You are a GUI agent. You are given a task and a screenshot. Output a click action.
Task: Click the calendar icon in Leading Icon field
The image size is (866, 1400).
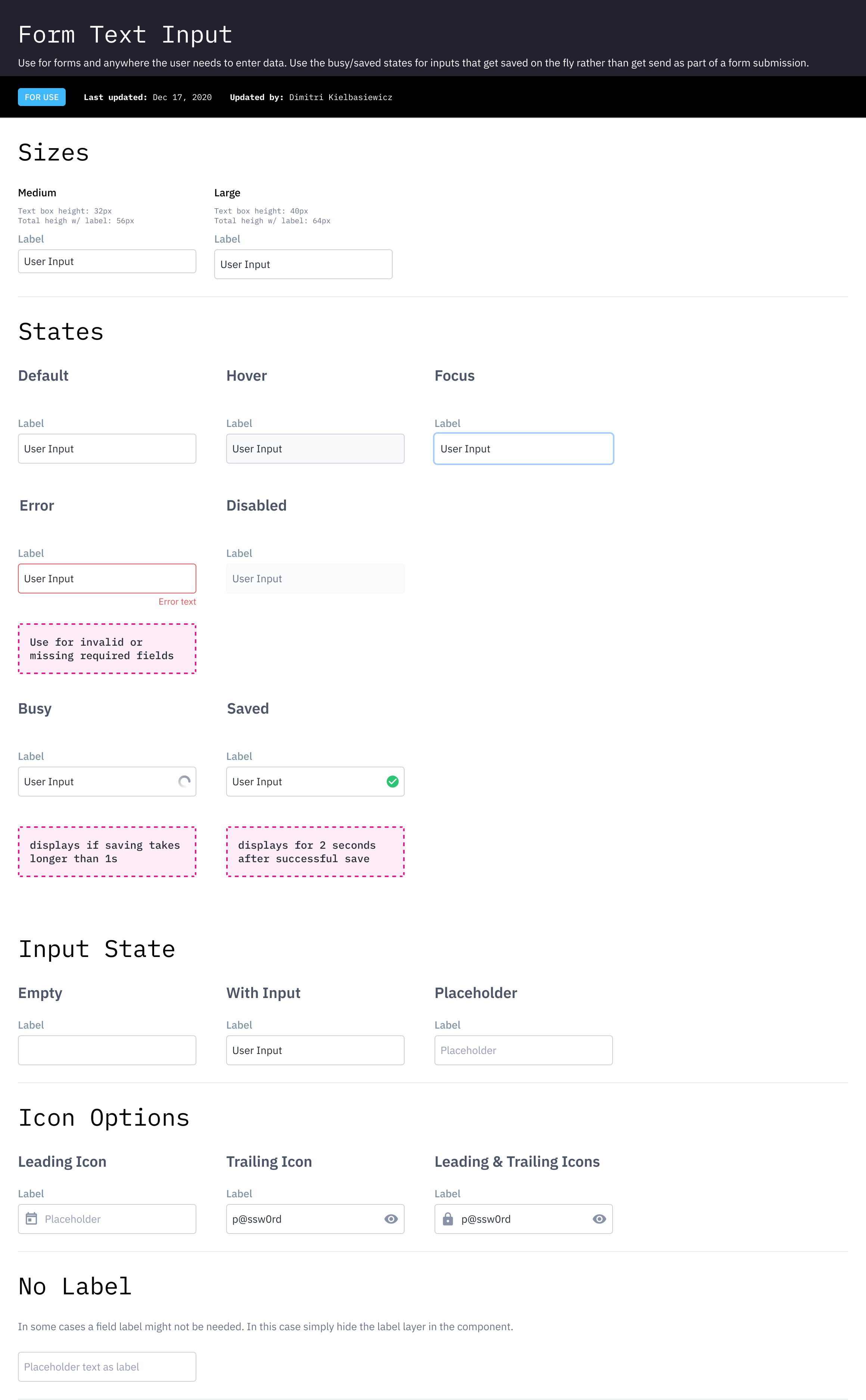[31, 1219]
